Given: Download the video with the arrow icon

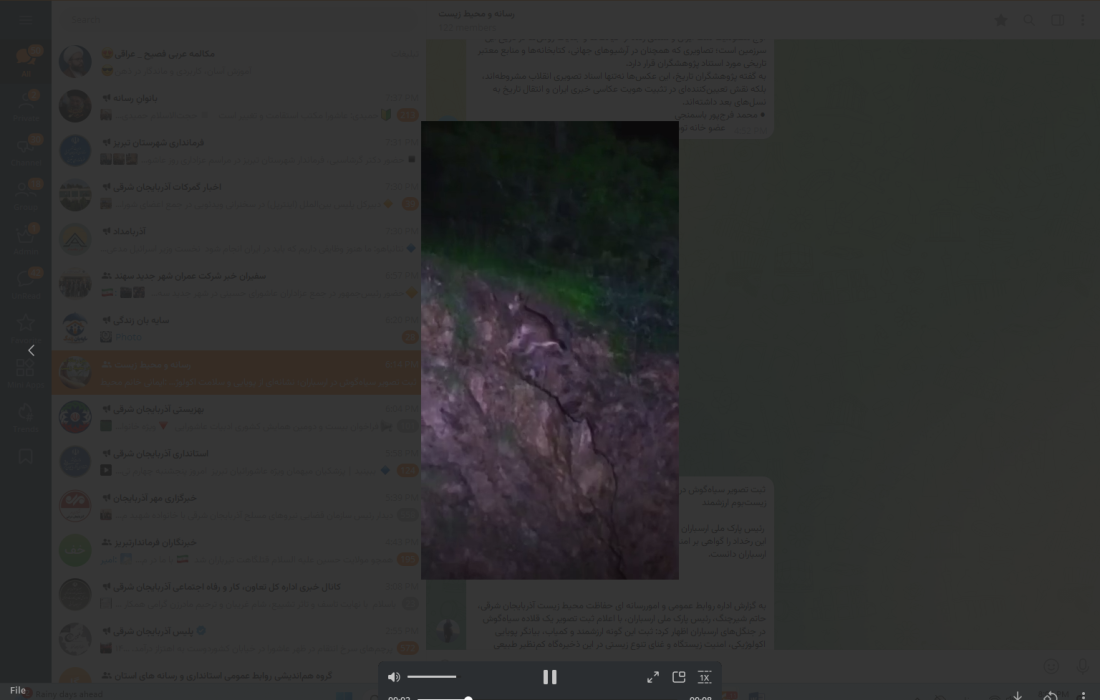Looking at the screenshot, I should (1017, 695).
